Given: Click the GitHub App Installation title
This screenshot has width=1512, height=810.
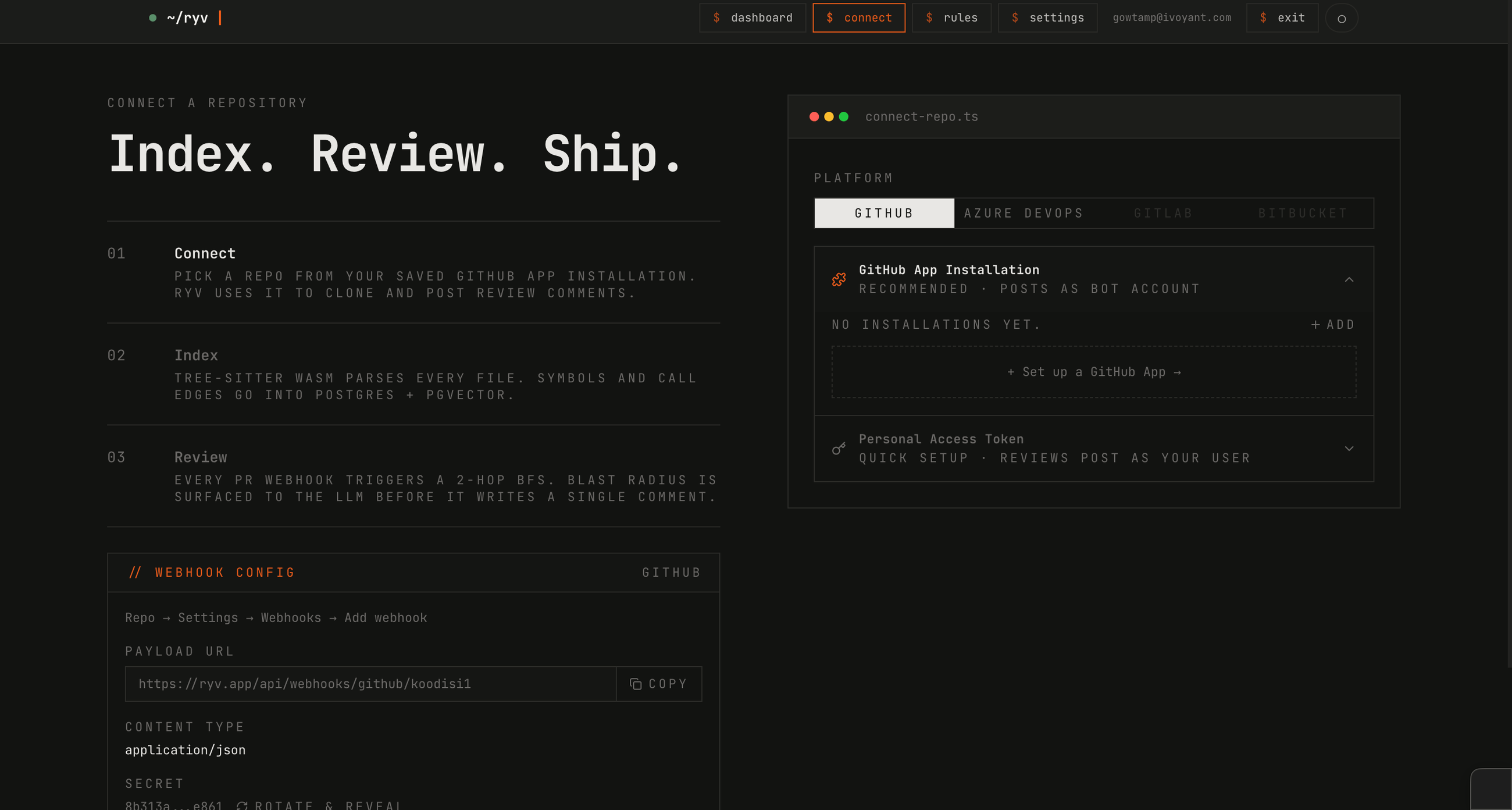Looking at the screenshot, I should (949, 269).
